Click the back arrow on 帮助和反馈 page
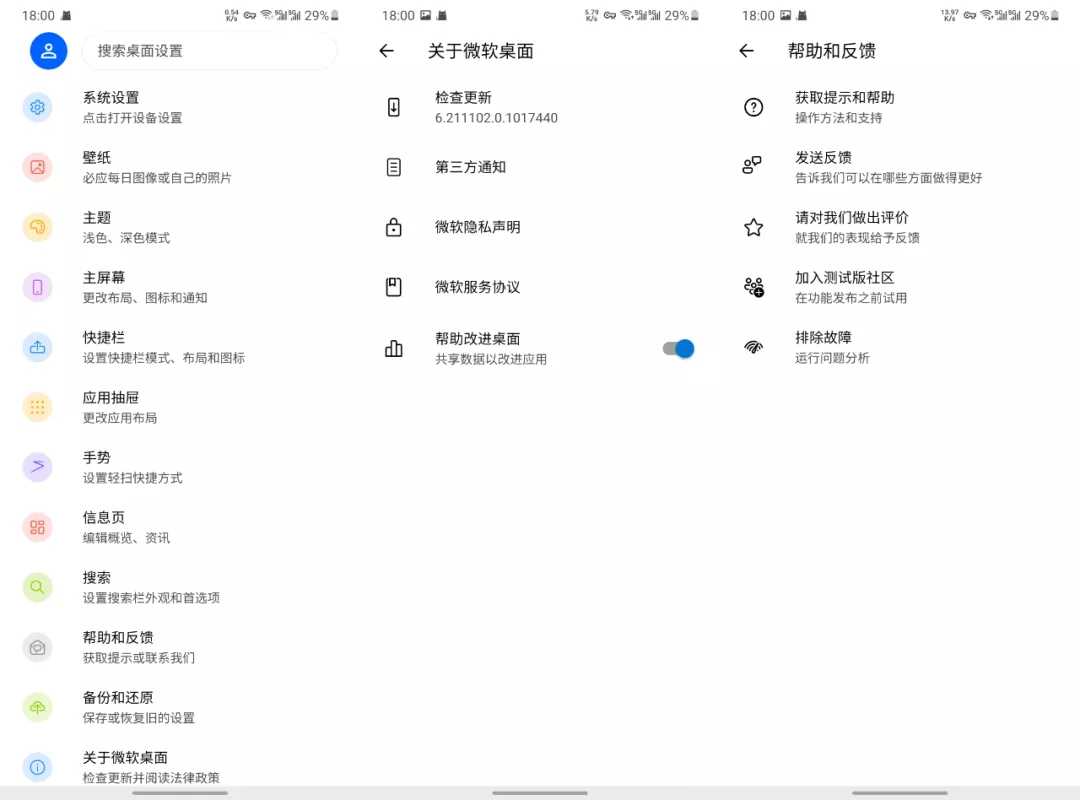This screenshot has width=1080, height=800. (x=746, y=50)
